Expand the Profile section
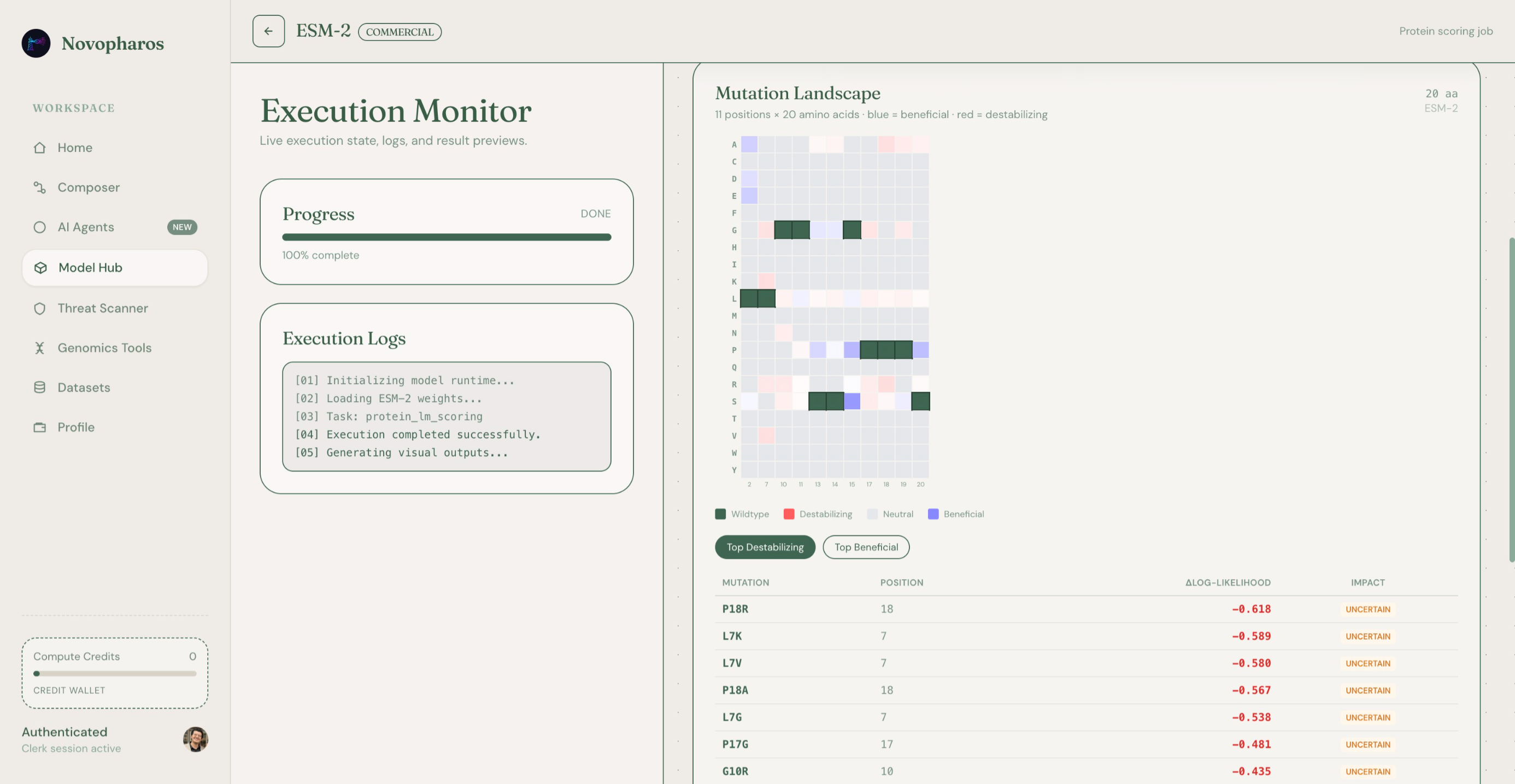This screenshot has height=784, width=1515. point(76,427)
